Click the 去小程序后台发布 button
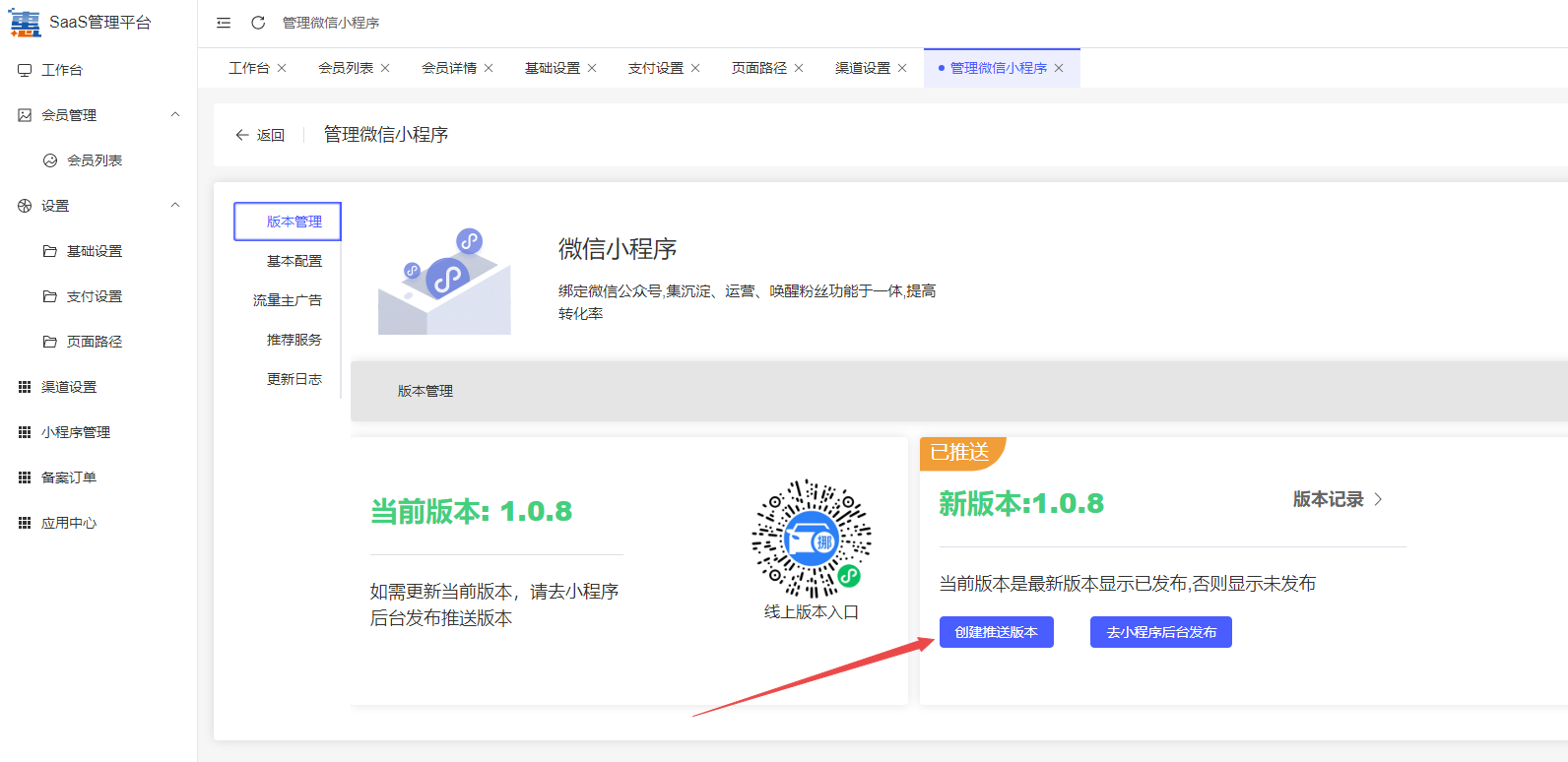 pyautogui.click(x=1161, y=632)
